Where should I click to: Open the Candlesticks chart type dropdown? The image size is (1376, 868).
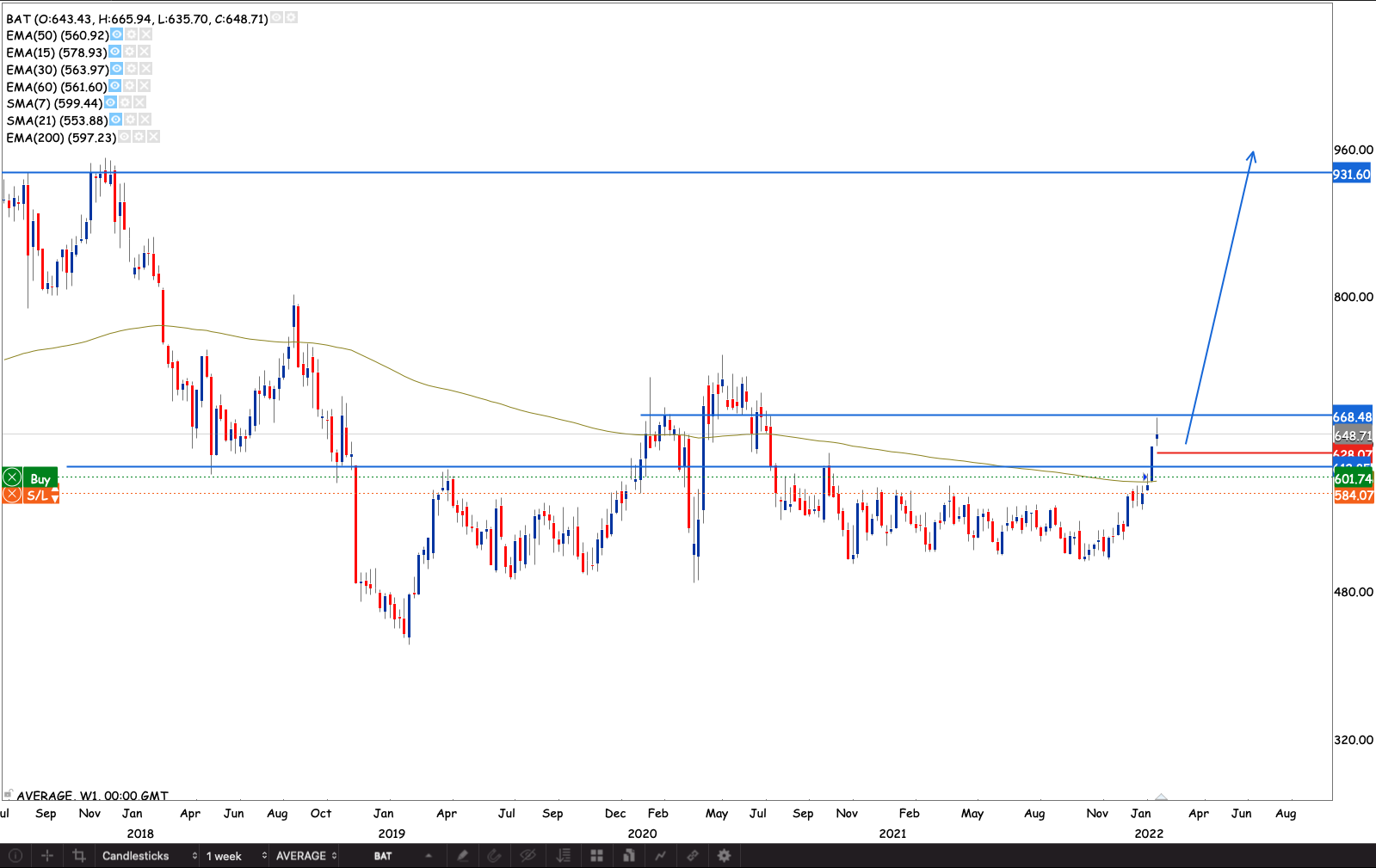click(148, 855)
